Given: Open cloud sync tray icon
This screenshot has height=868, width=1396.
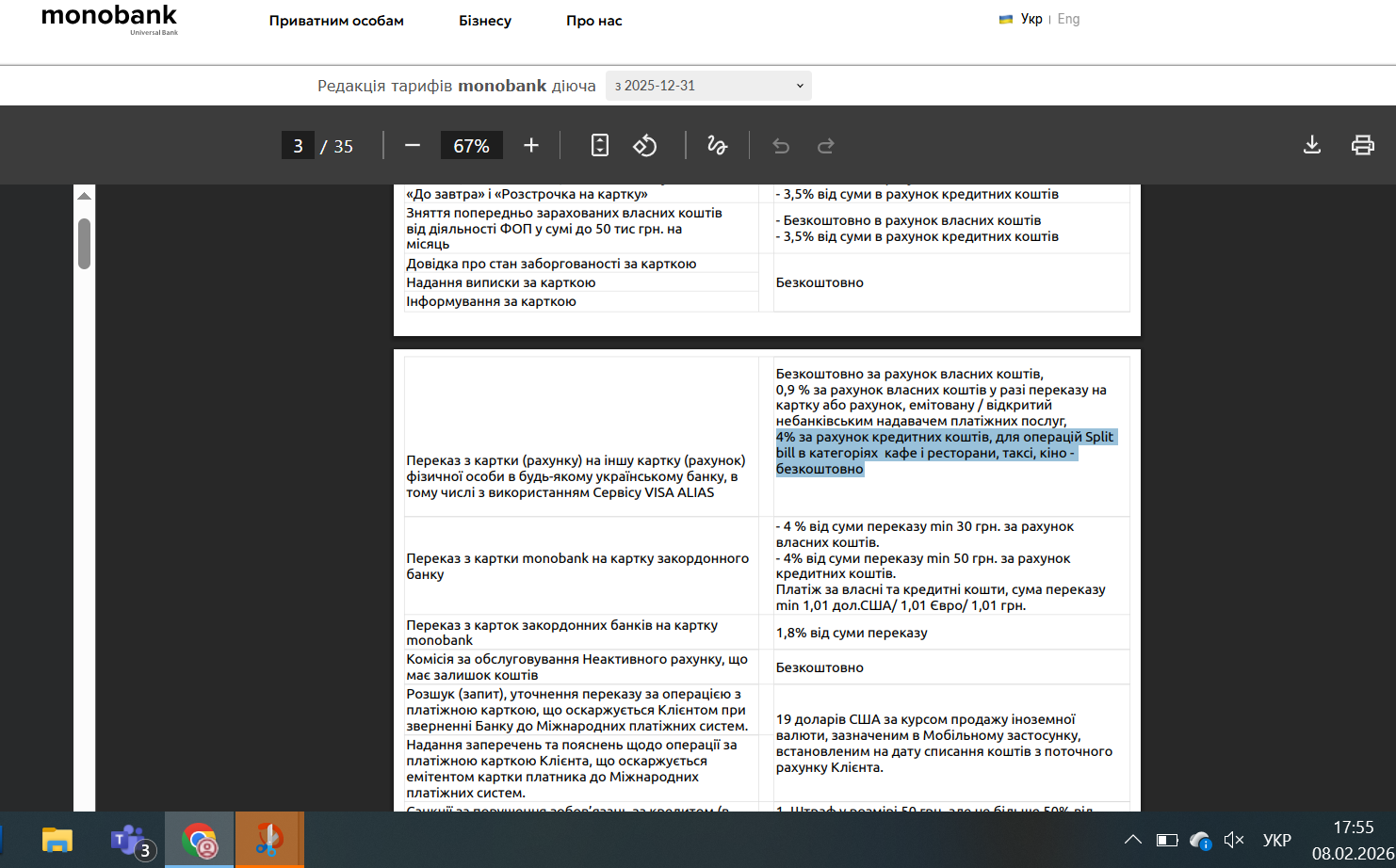Looking at the screenshot, I should point(1200,840).
